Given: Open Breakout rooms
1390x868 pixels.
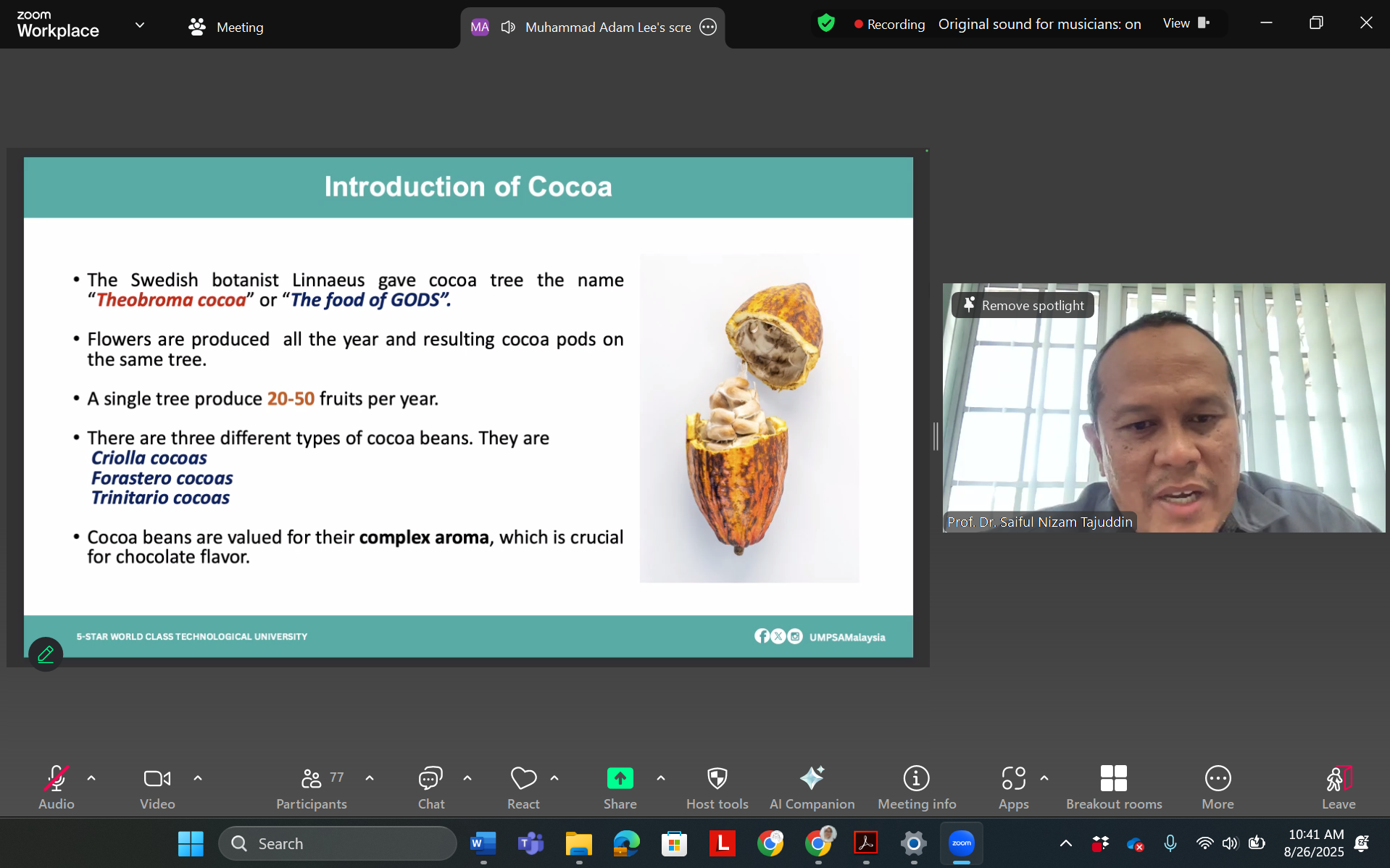Looking at the screenshot, I should point(1113,787).
